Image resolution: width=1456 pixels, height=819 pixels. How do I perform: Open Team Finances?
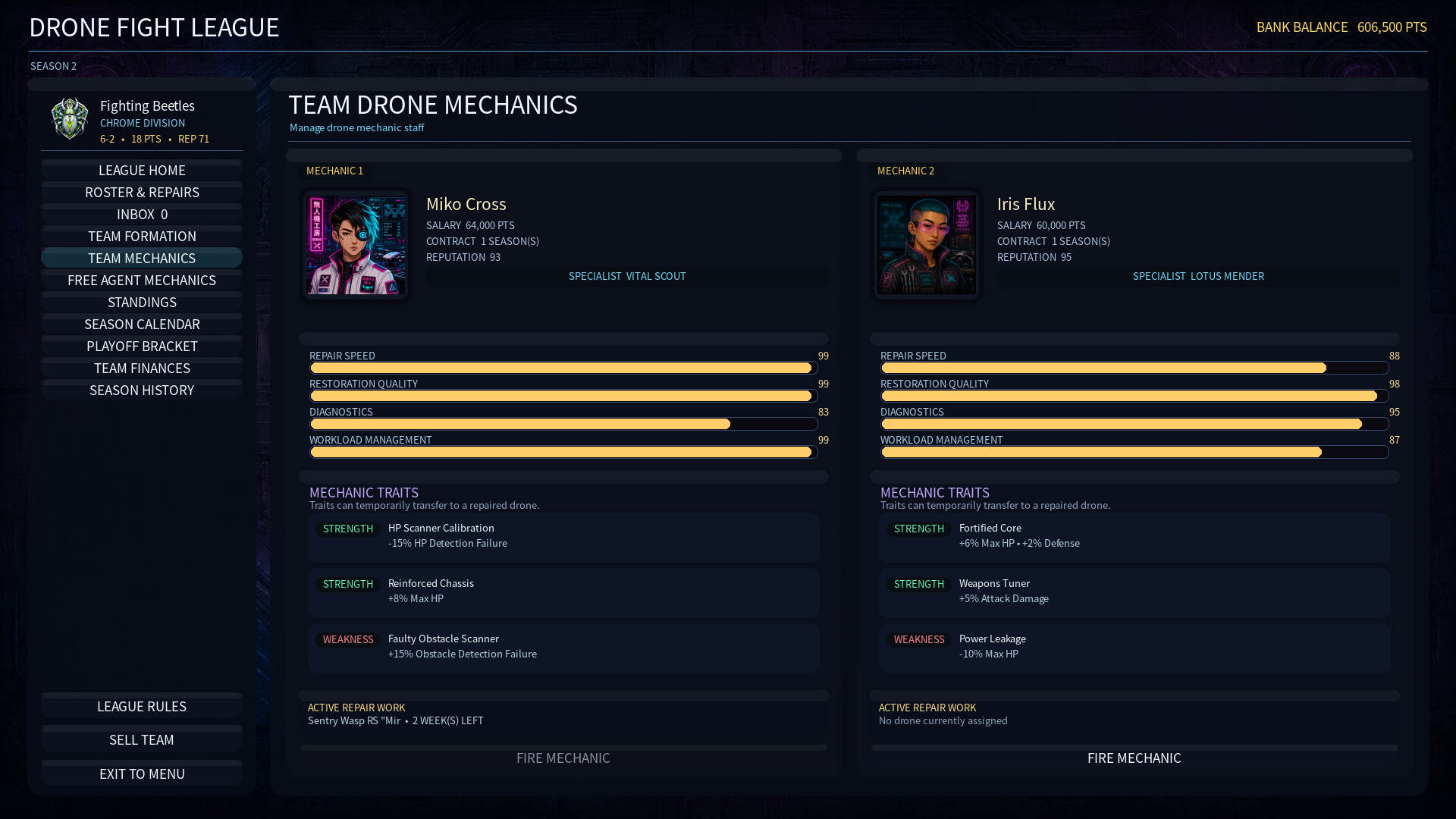click(142, 368)
